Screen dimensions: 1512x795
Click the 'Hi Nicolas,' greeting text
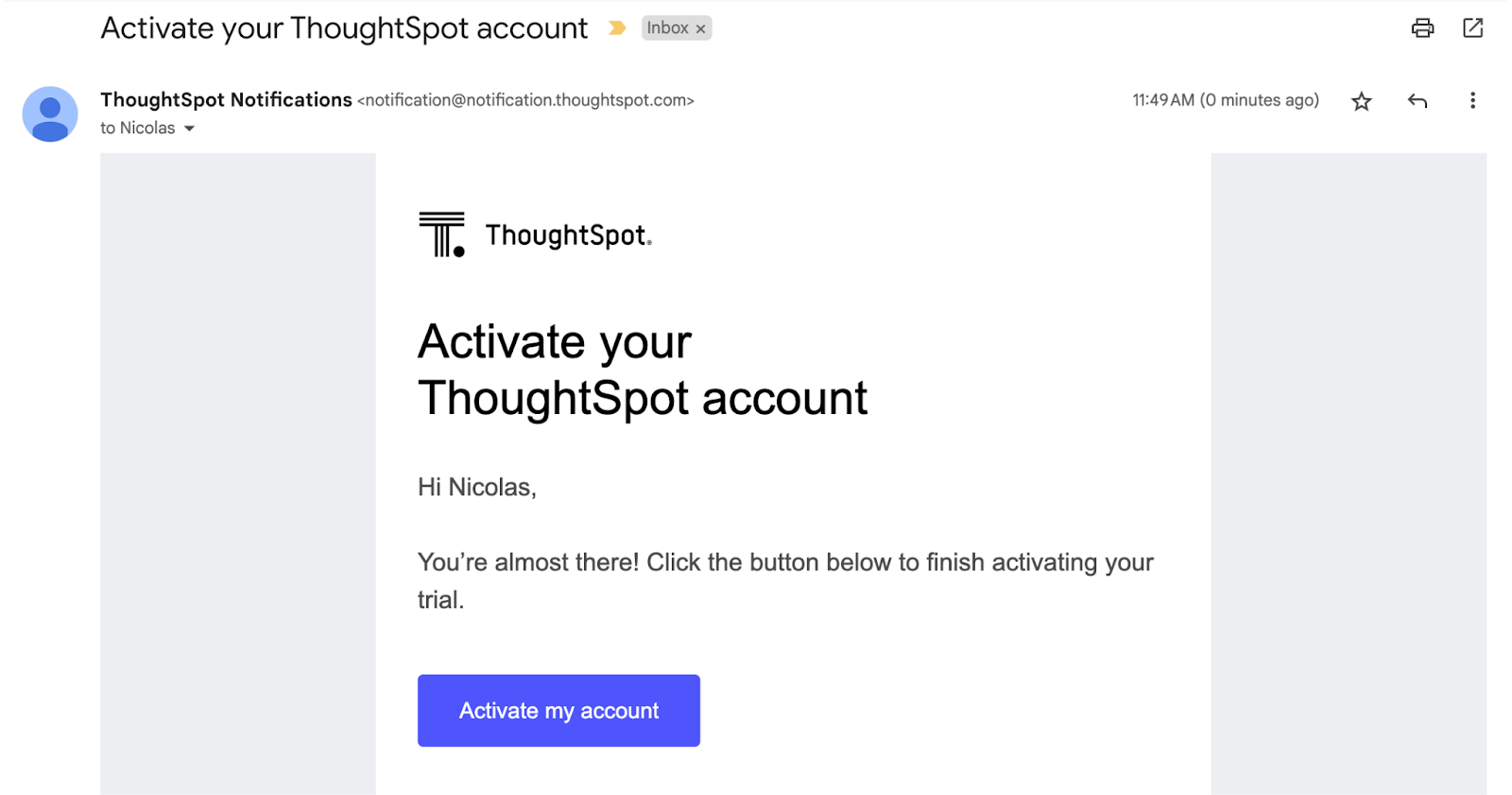click(477, 487)
